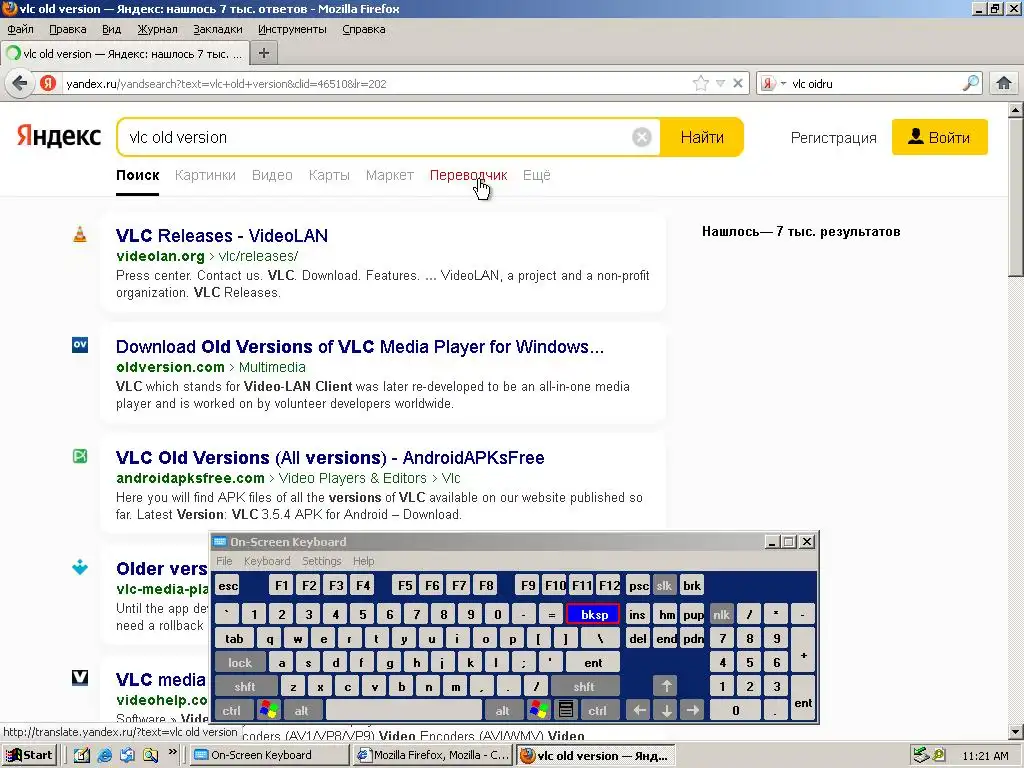This screenshot has height=768, width=1024.
Task: Click the left arrow key on On-Screen Keyboard
Action: click(x=640, y=711)
